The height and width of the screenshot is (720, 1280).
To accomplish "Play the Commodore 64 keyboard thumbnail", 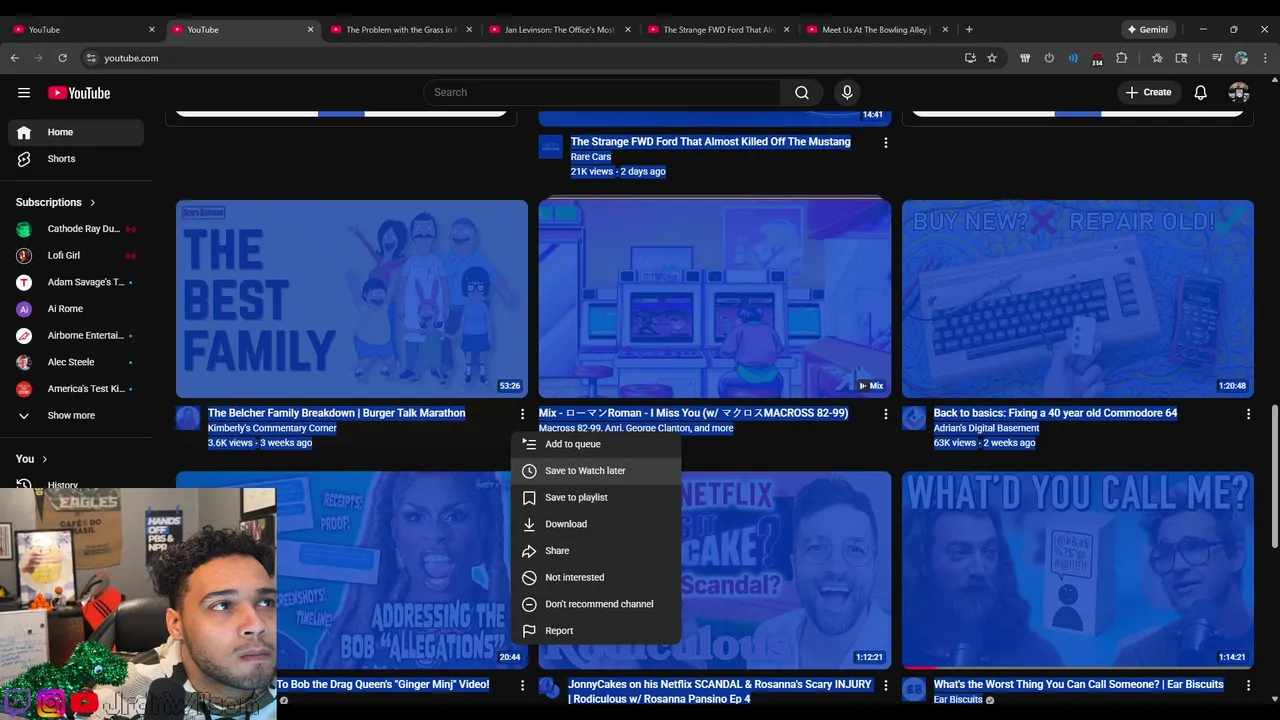I will point(1078,299).
